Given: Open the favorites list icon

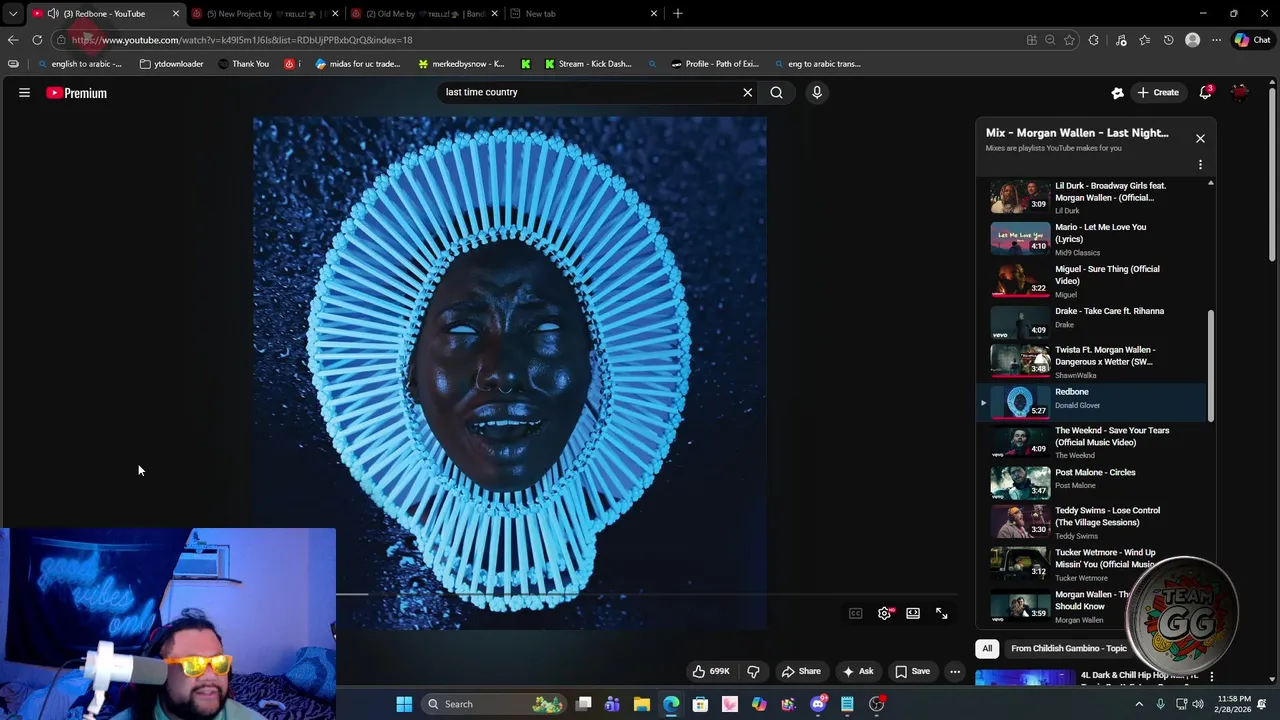Looking at the screenshot, I should coord(1144,40).
